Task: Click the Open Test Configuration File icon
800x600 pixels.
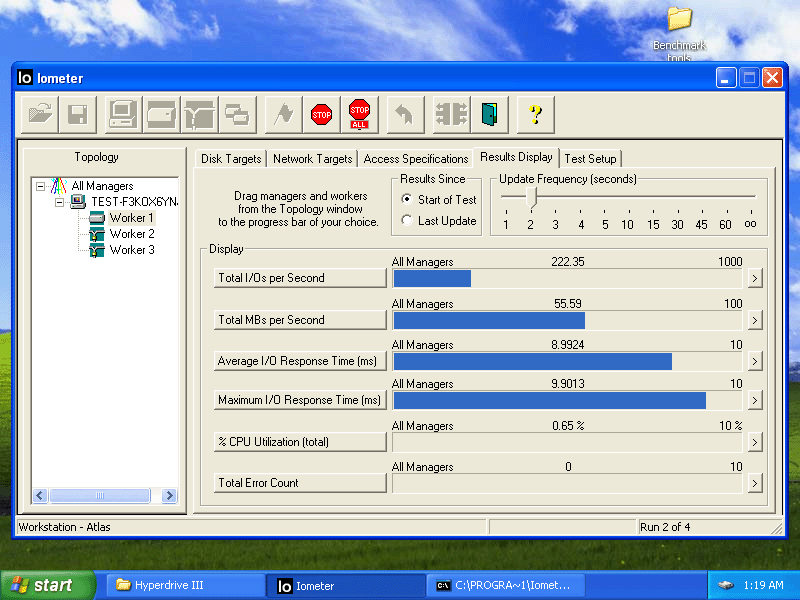Action: pos(40,114)
